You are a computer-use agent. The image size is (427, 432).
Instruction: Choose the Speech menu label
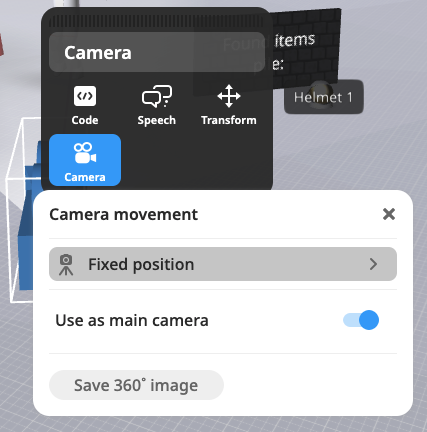pyautogui.click(x=157, y=120)
